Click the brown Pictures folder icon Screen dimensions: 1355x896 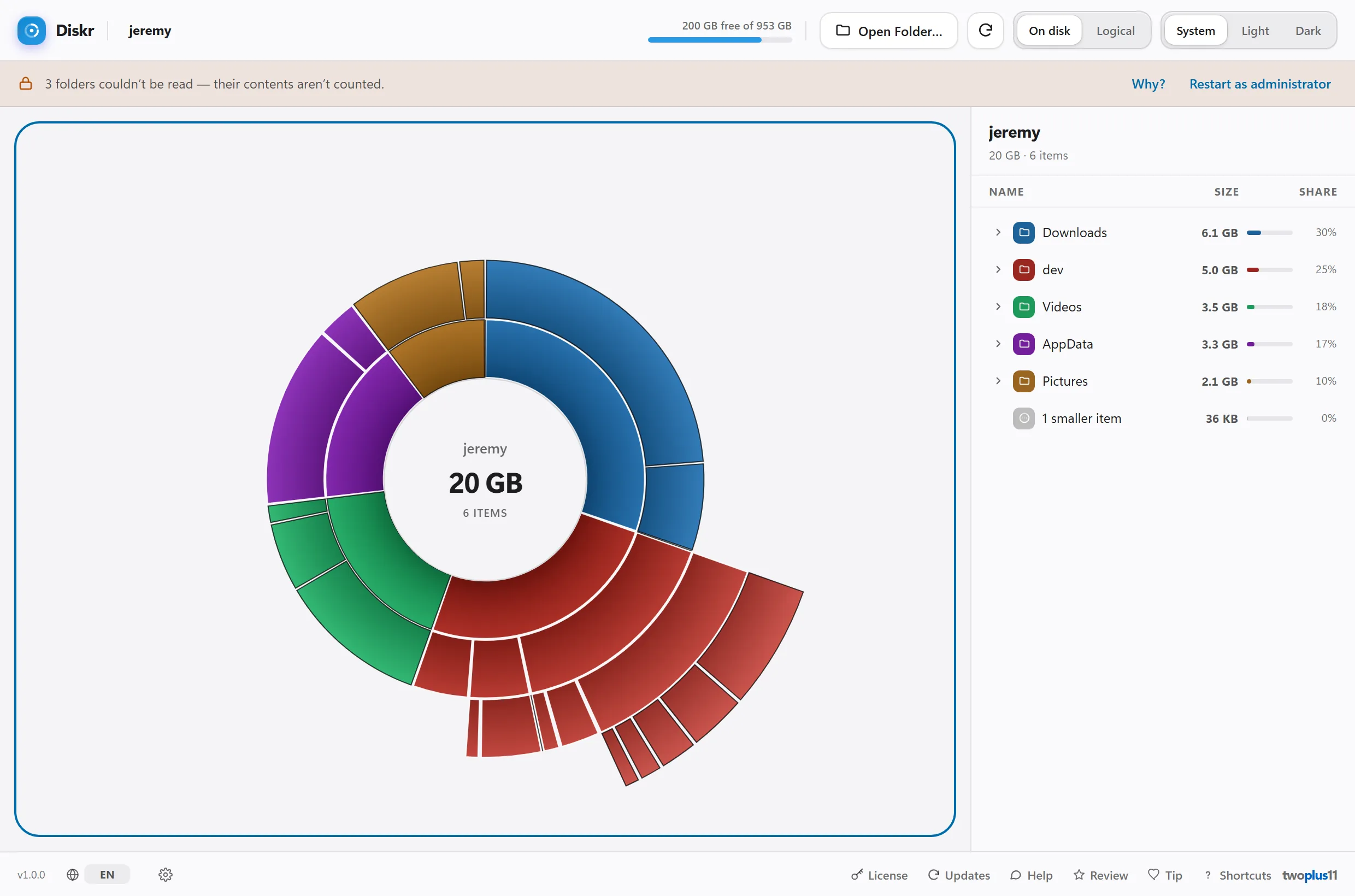(x=1023, y=381)
